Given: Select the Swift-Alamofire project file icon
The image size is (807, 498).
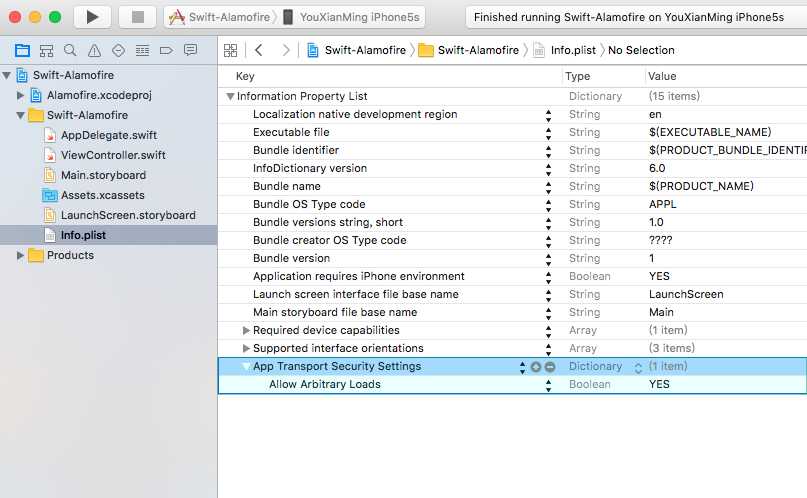Looking at the screenshot, I should (22, 75).
